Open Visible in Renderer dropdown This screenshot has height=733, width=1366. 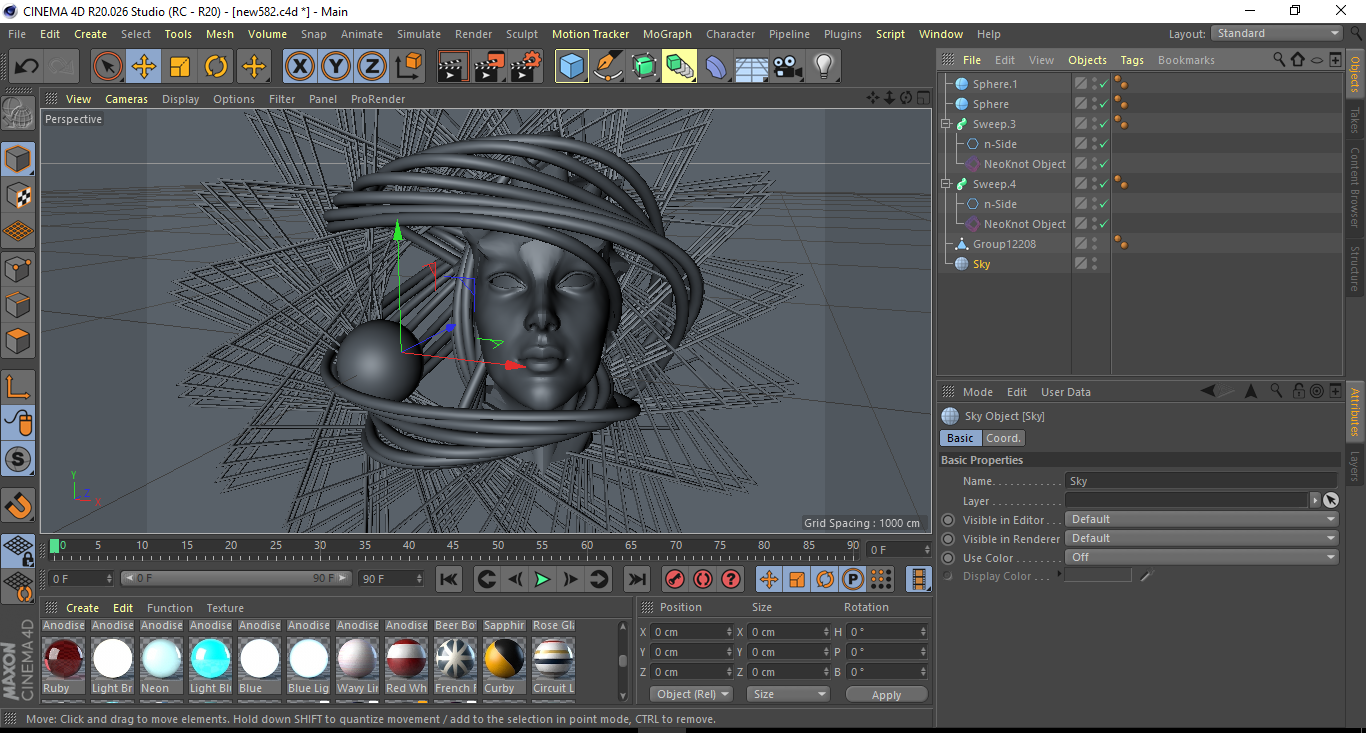[x=1202, y=539]
